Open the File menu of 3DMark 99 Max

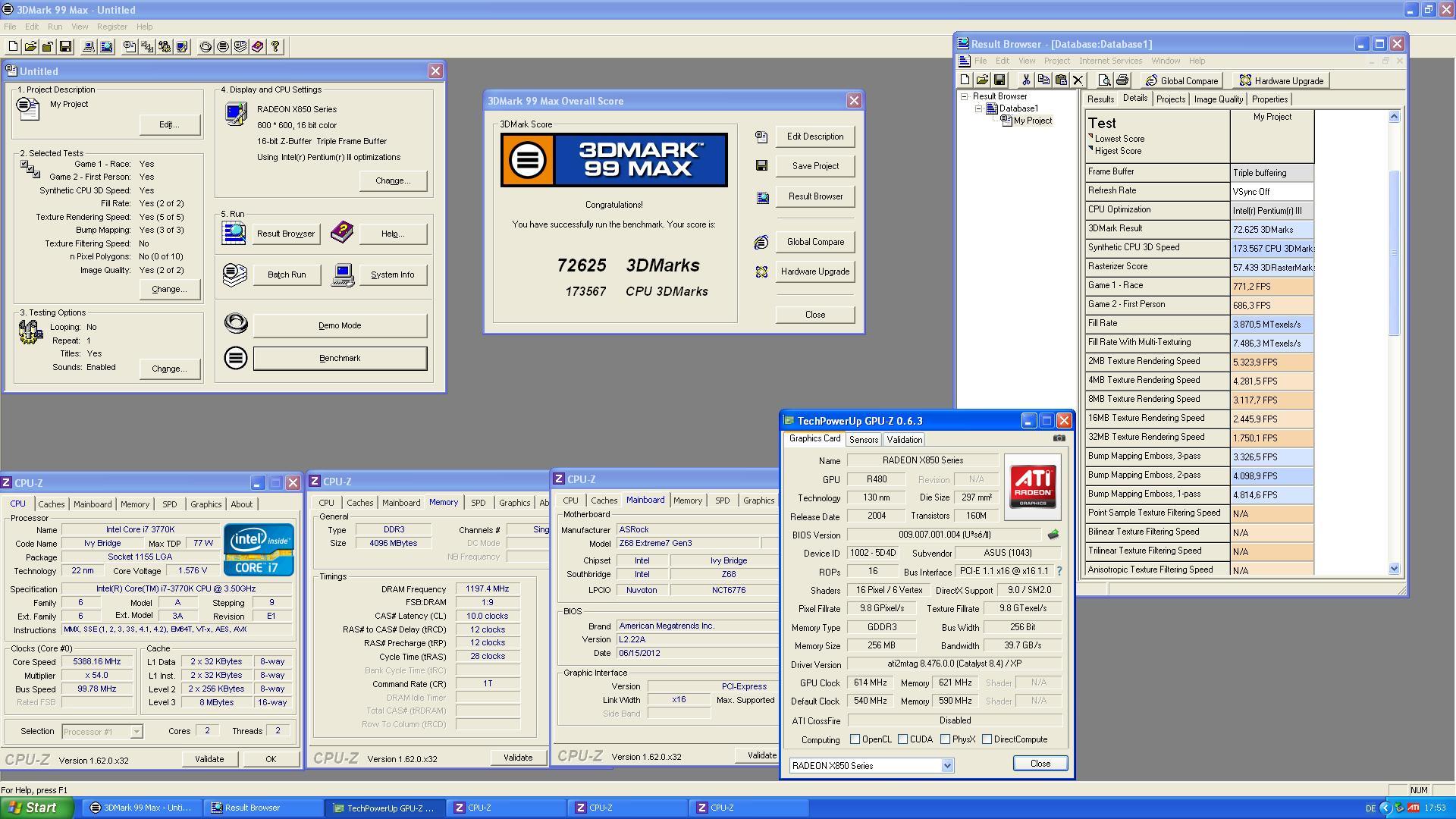click(10, 27)
